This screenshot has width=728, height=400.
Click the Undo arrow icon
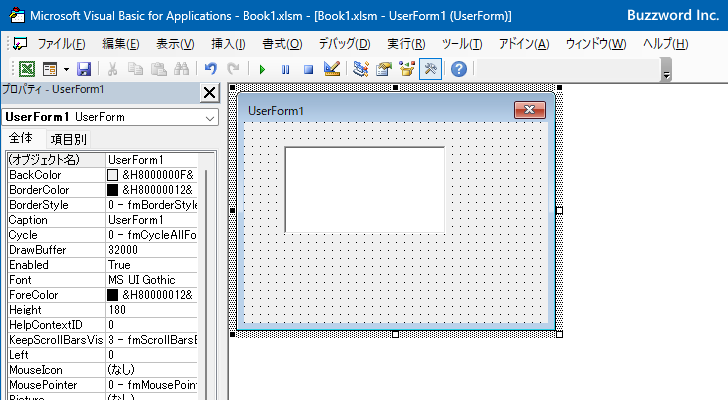(x=210, y=69)
